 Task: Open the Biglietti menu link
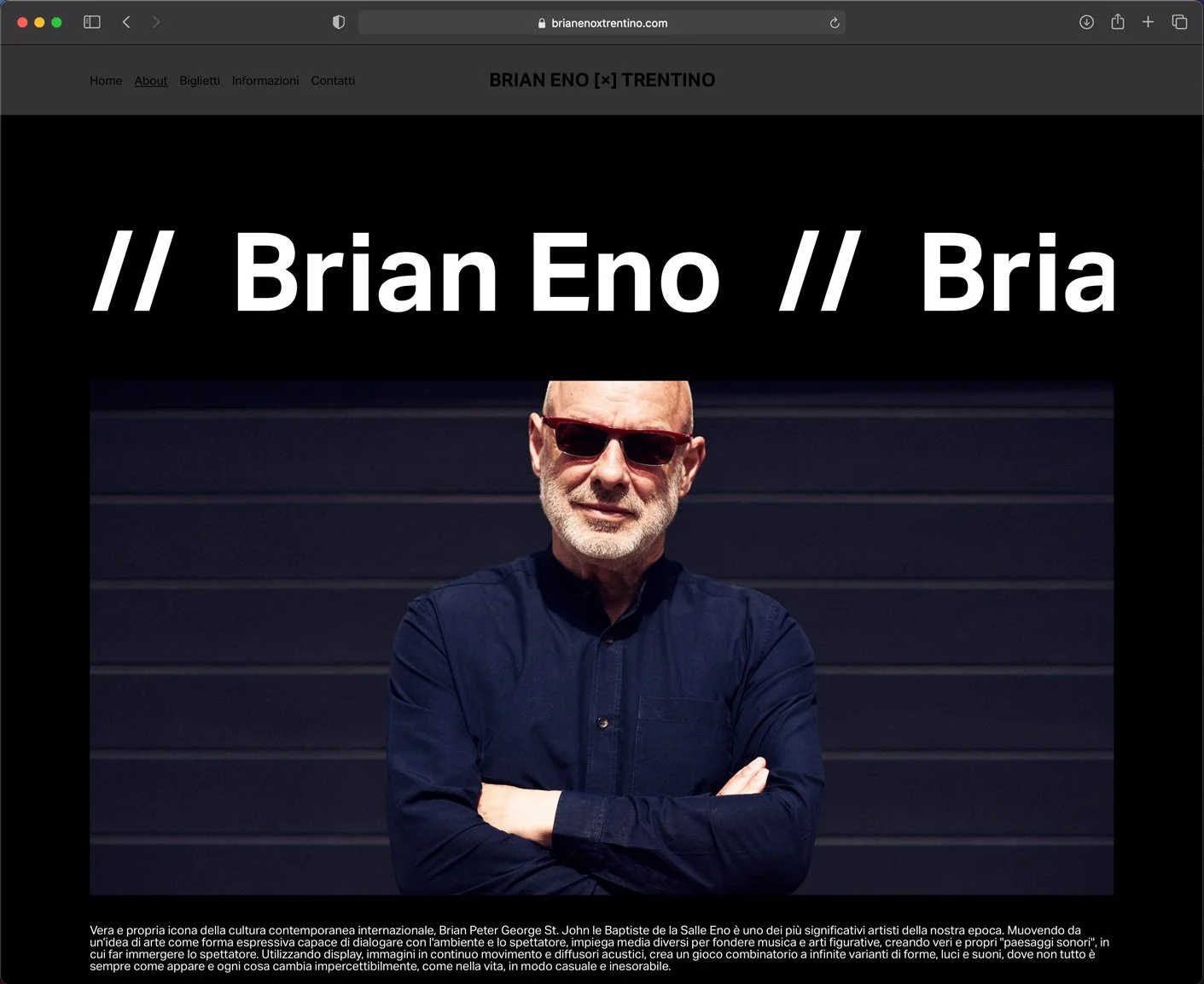200,80
